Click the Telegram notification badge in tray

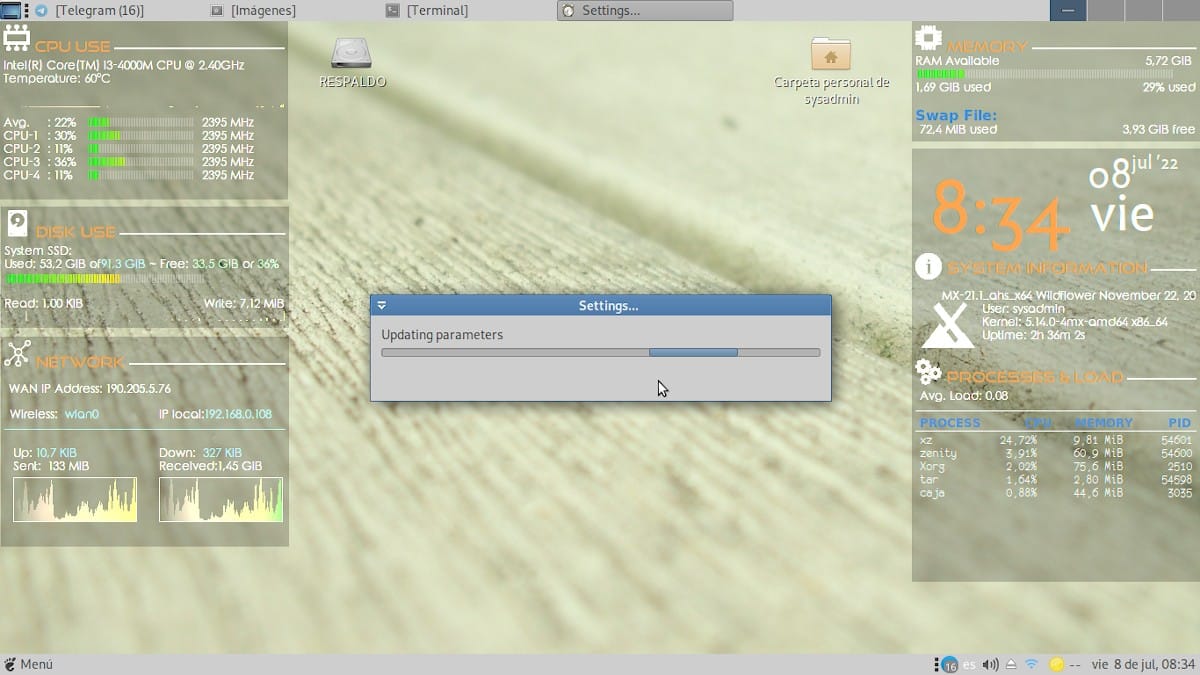click(x=949, y=665)
